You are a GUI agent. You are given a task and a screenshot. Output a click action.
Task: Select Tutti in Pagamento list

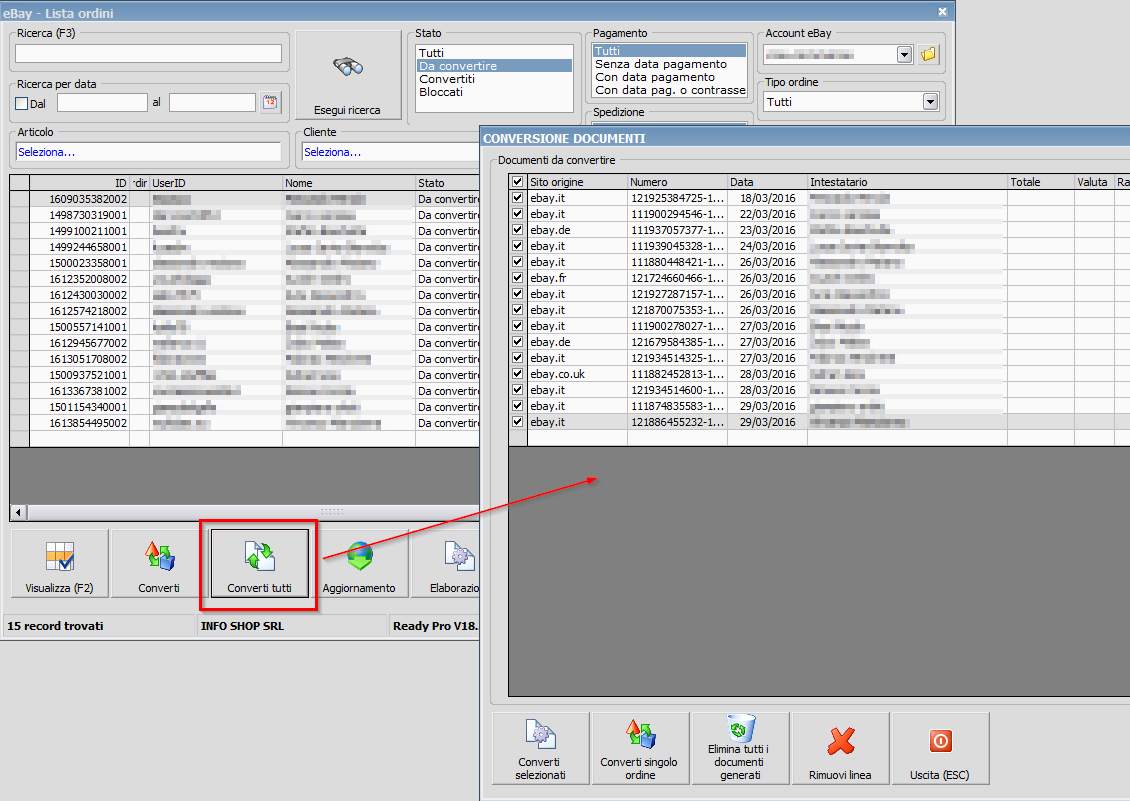pyautogui.click(x=669, y=51)
